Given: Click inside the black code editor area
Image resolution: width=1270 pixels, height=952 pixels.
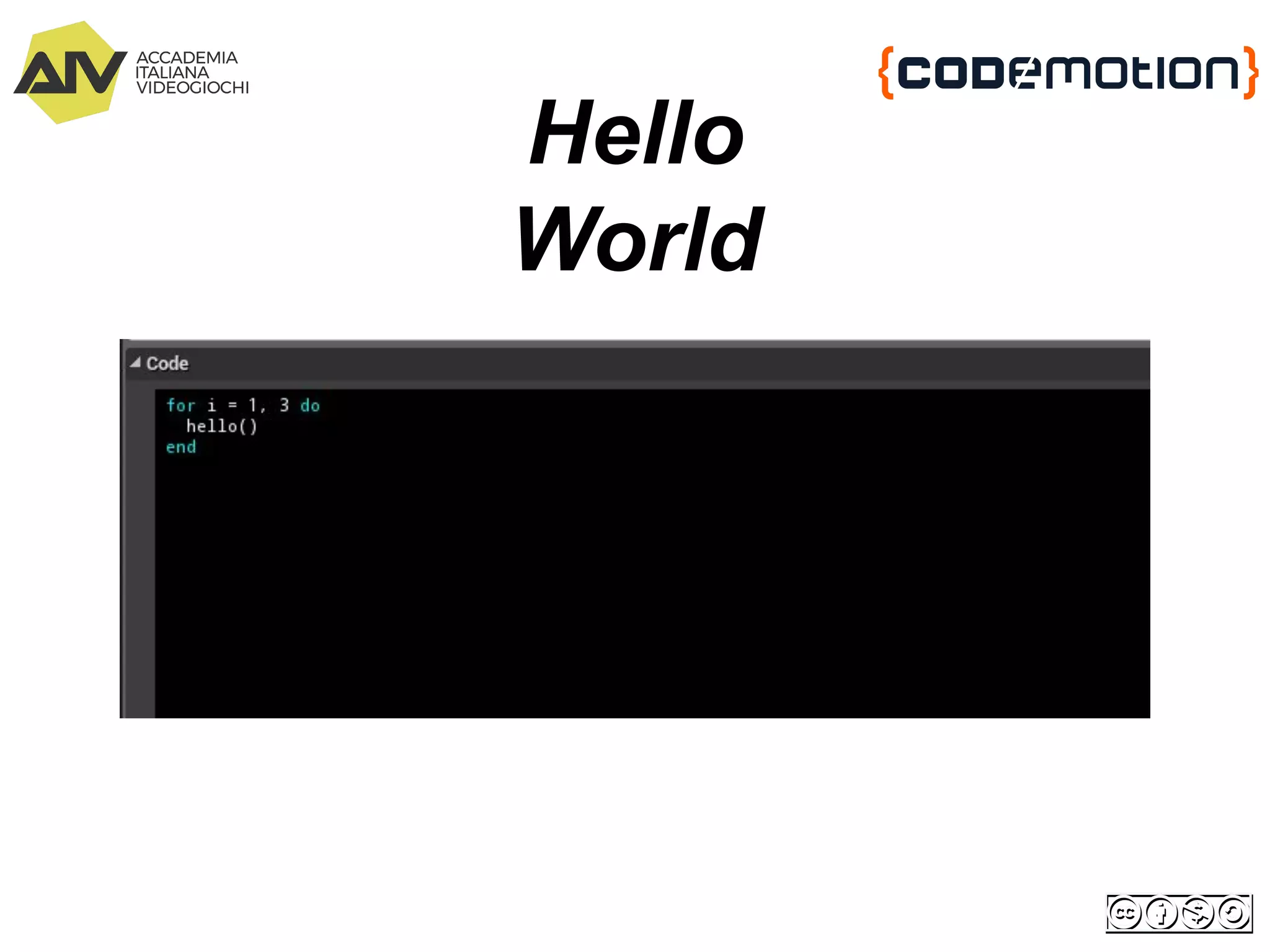Looking at the screenshot, I should (652, 553).
